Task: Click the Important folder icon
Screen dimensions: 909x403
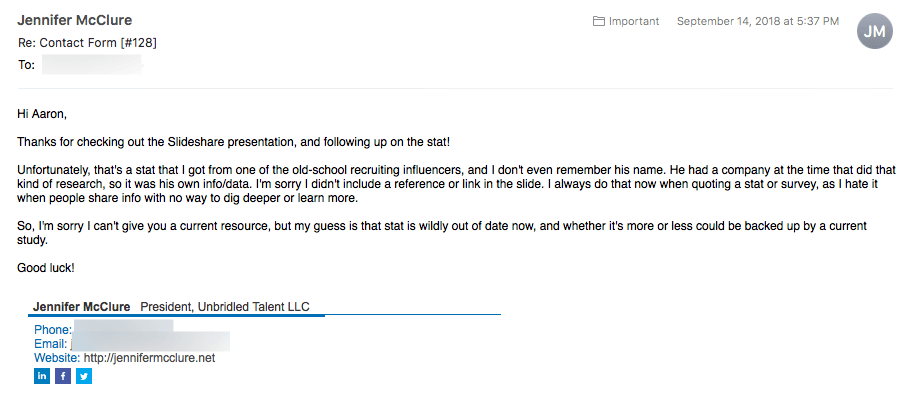Action: click(x=599, y=21)
